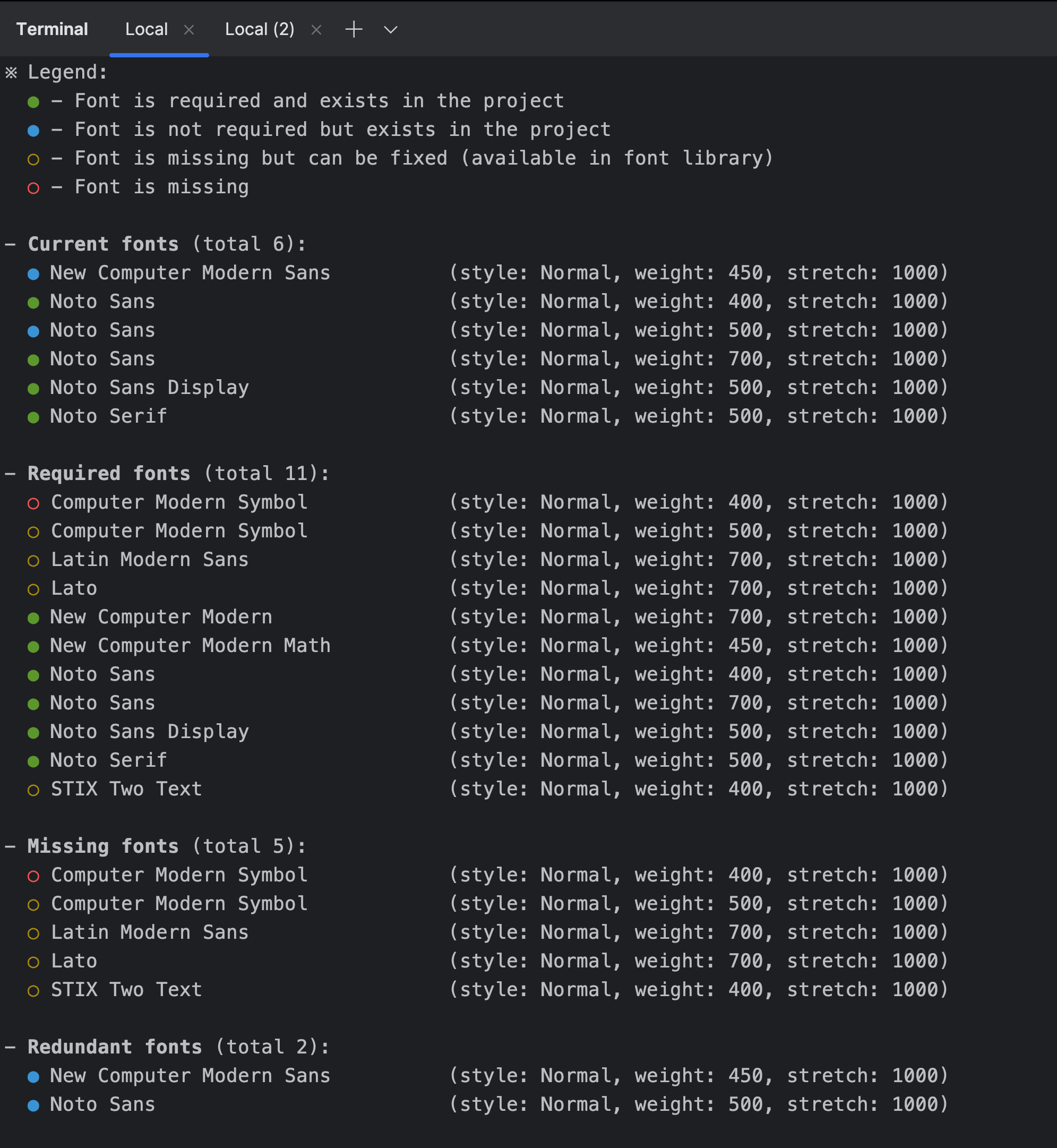Click the 'Required fonts' heading text

coord(109,474)
